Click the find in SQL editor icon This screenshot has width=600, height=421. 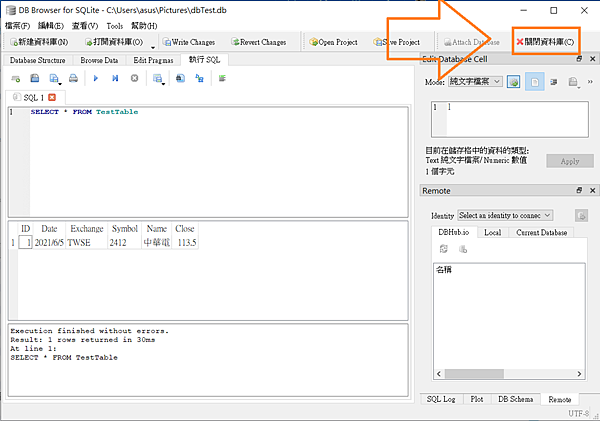tap(180, 78)
